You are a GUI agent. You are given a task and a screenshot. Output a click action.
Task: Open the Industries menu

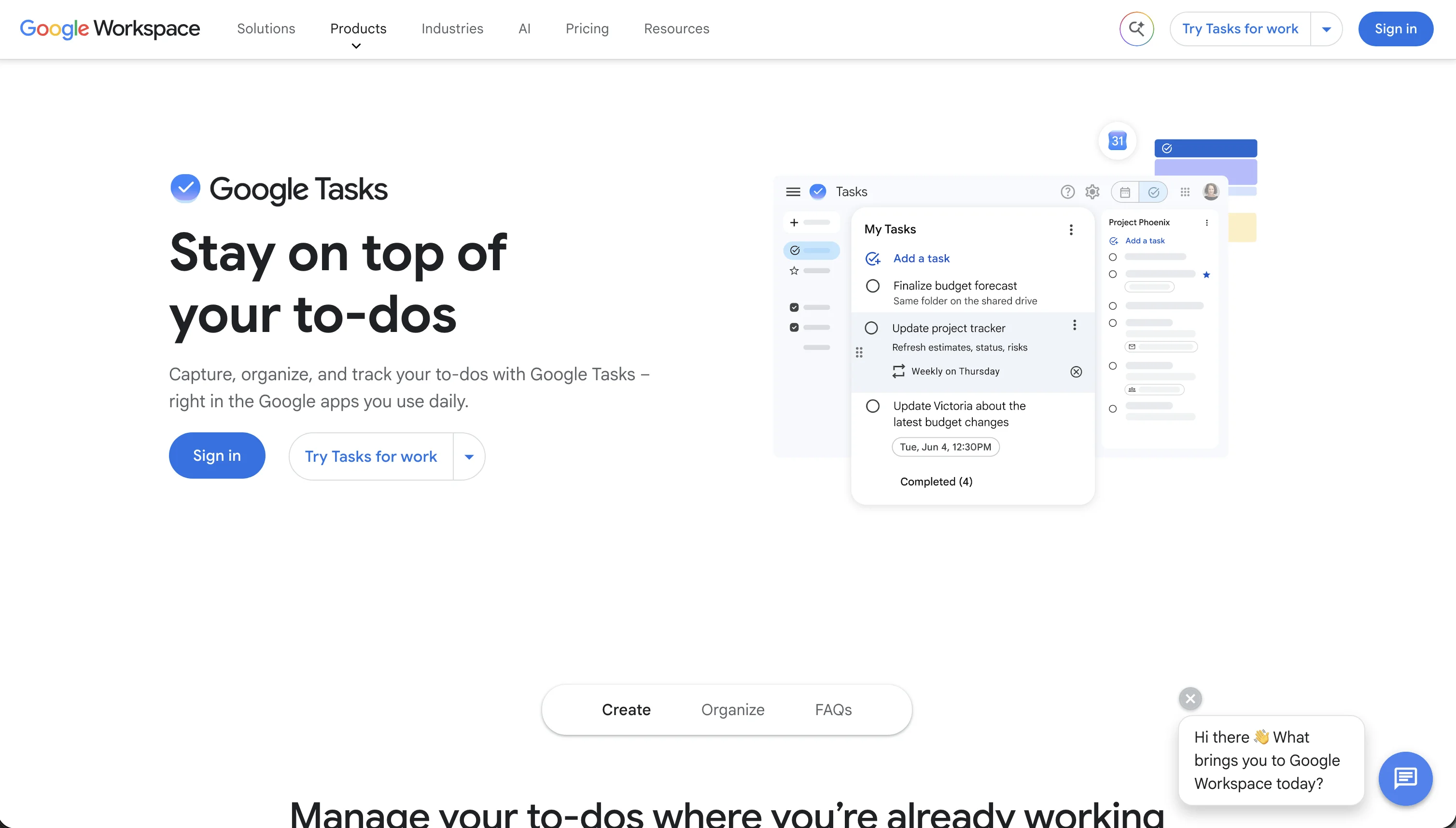pyautogui.click(x=452, y=28)
